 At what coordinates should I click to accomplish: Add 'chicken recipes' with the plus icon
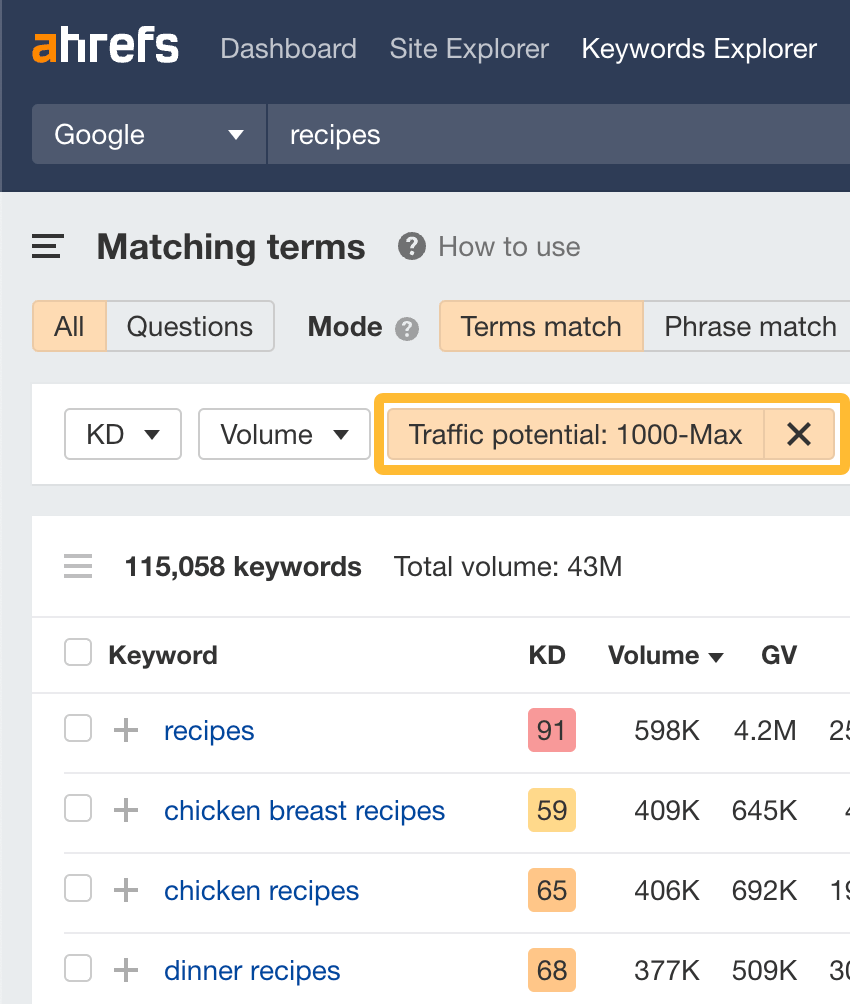124,890
